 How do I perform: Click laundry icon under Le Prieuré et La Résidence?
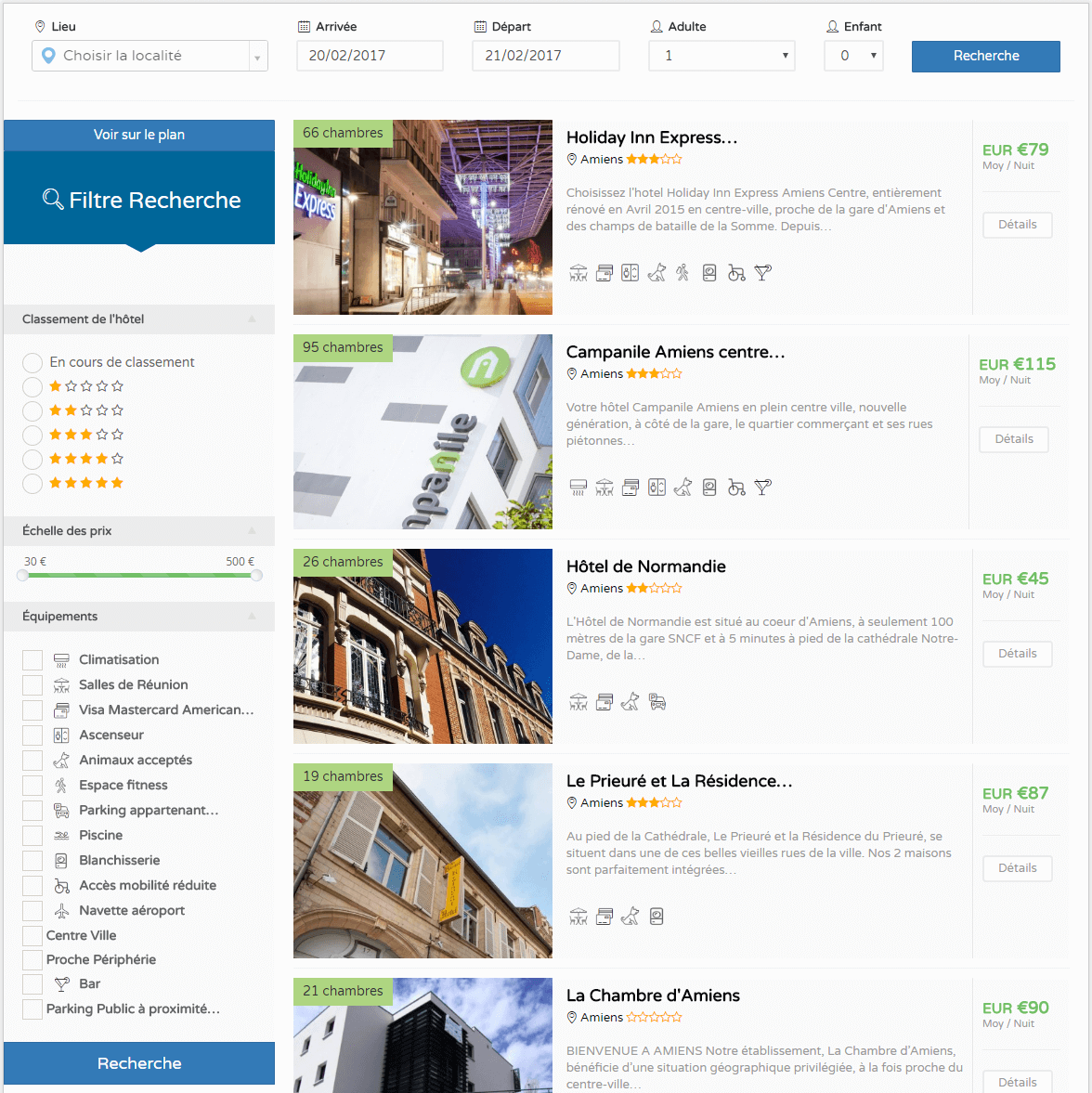656,917
